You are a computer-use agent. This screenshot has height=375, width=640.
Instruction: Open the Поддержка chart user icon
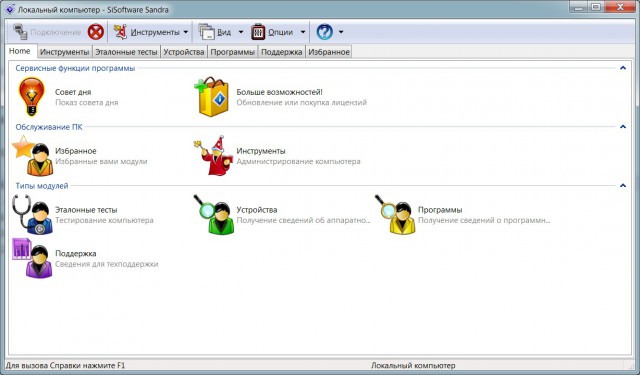(33, 258)
